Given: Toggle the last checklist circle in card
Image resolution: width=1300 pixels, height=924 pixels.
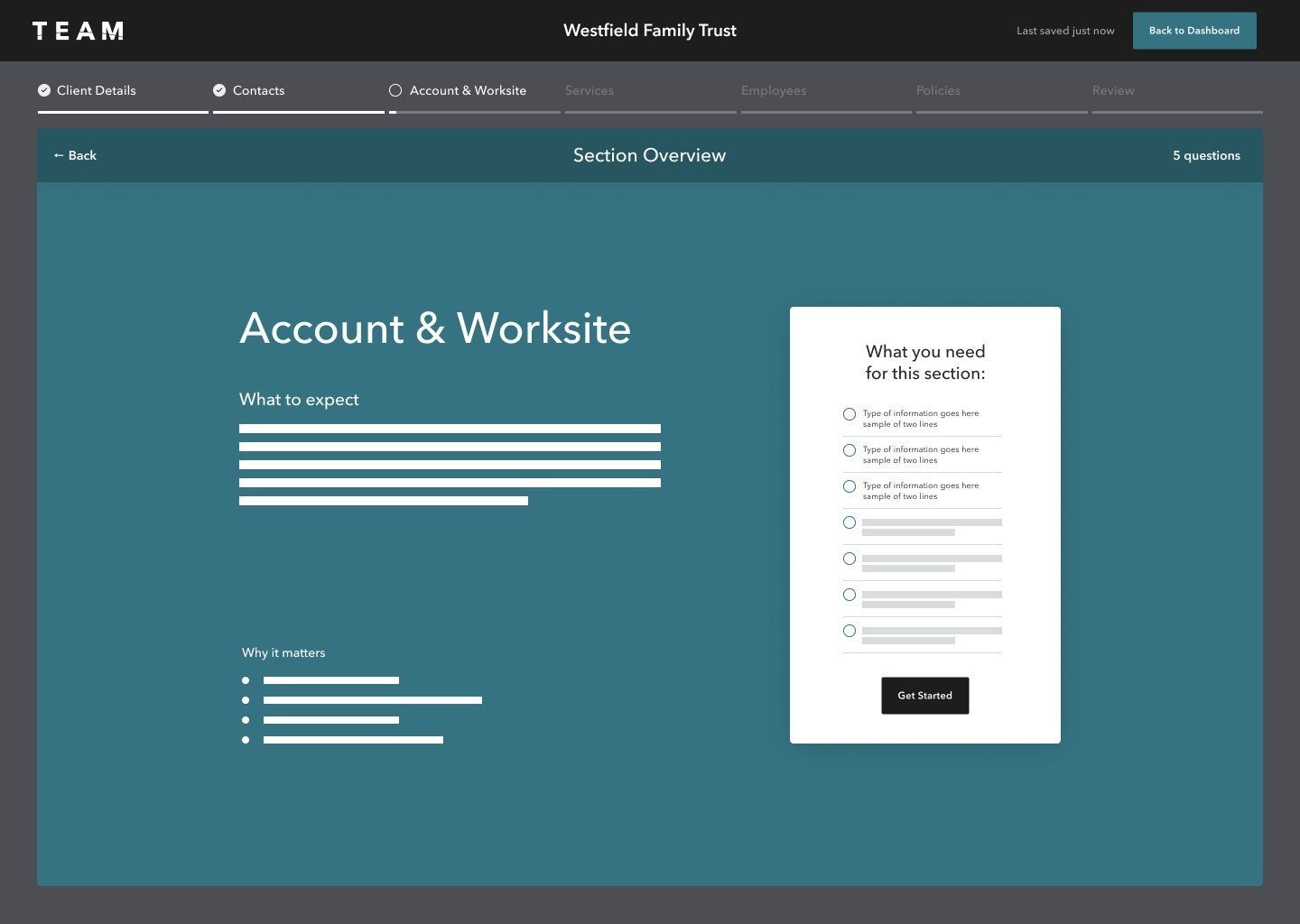Looking at the screenshot, I should pyautogui.click(x=850, y=631).
